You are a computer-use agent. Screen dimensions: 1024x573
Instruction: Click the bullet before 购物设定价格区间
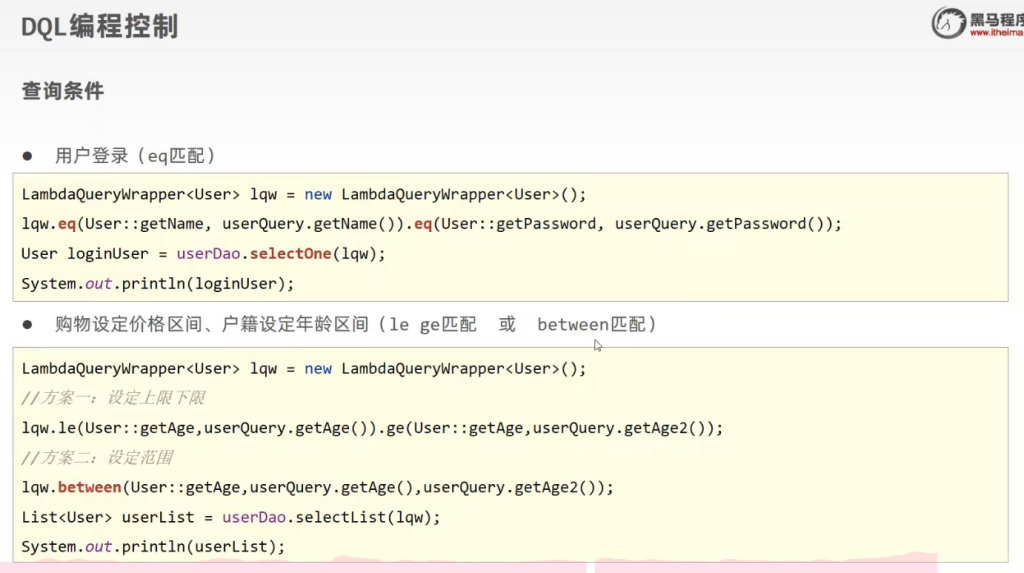point(28,325)
